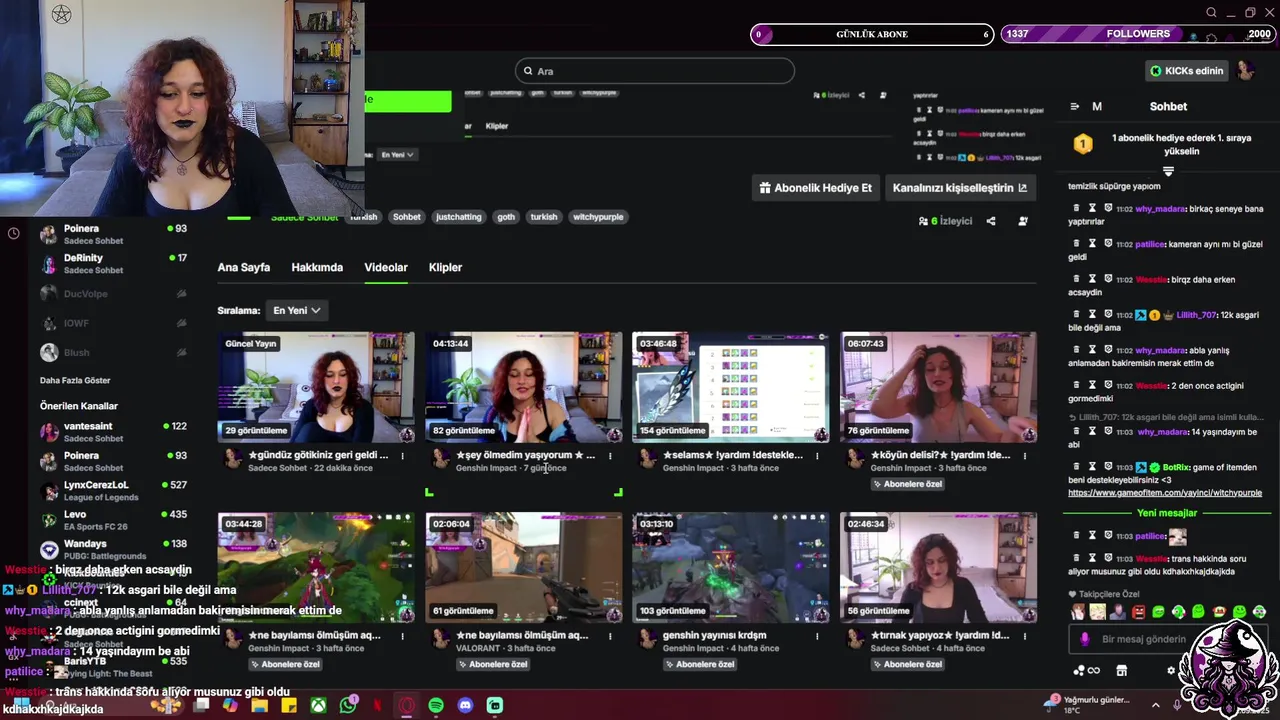Timeout patilice using hourglass on 'kameran aynı' message
Viewport: 1280px width, 720px height.
tap(1092, 243)
